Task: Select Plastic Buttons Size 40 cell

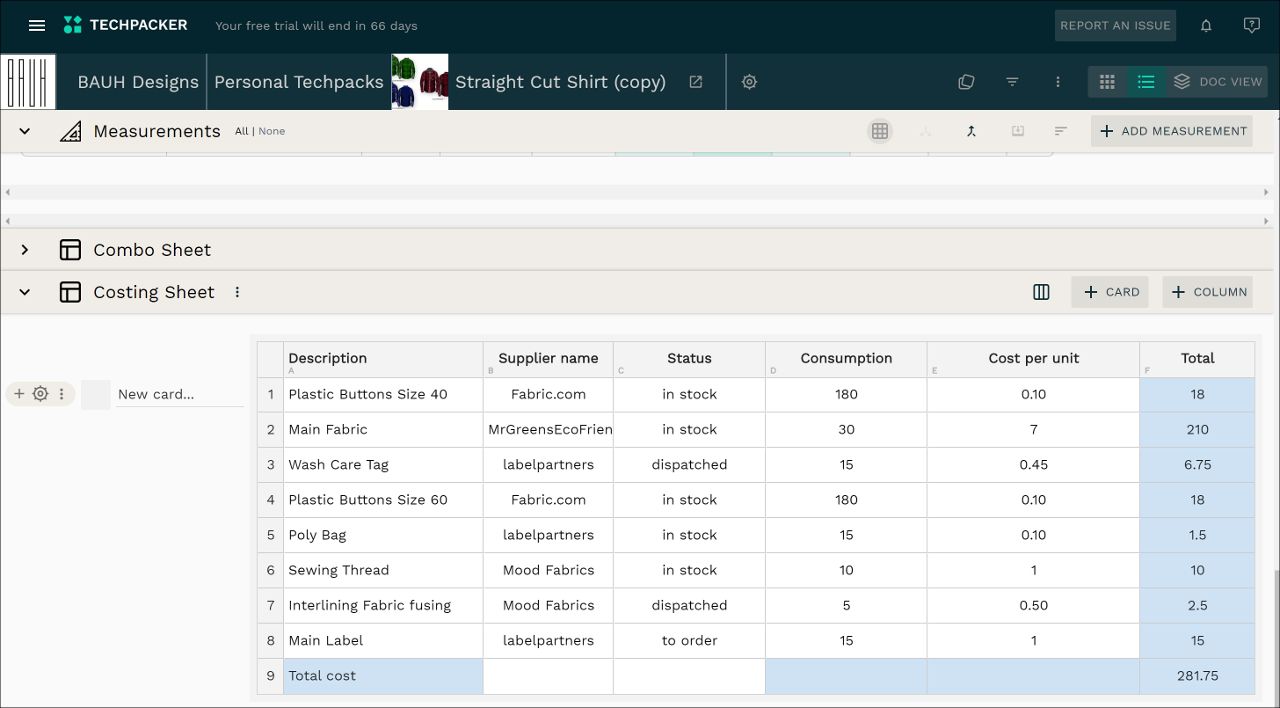Action: click(x=383, y=394)
